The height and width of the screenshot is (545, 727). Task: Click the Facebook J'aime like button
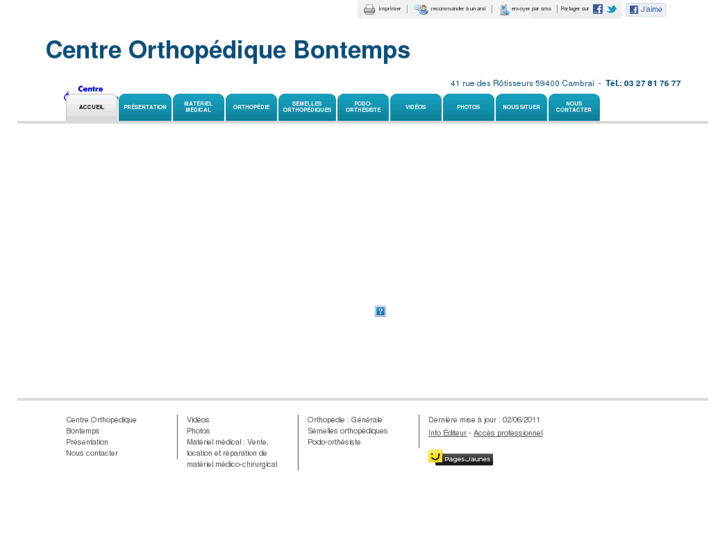[x=645, y=9]
